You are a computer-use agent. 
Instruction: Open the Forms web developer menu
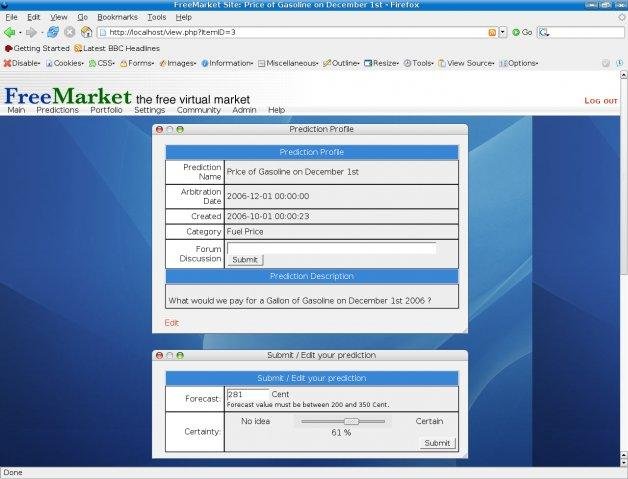(137, 63)
